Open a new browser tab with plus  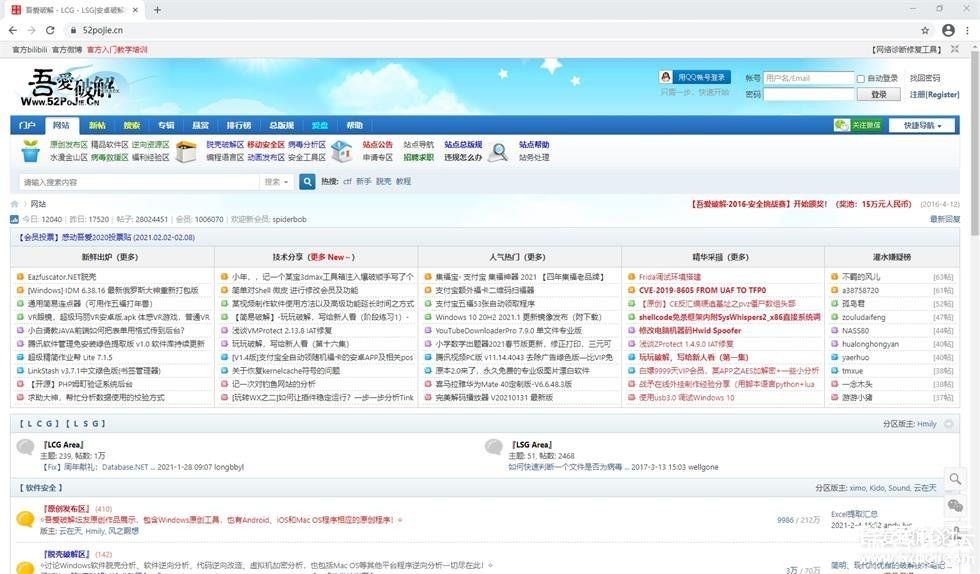(158, 9)
